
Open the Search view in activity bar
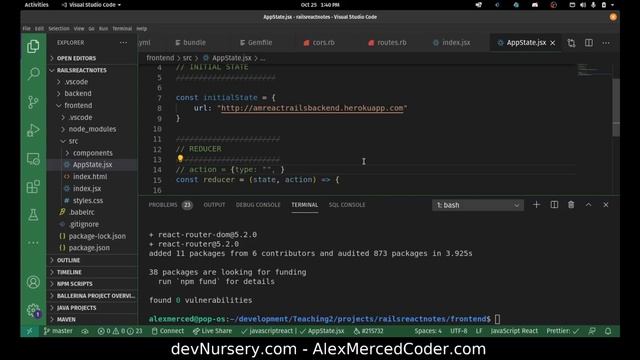click(33, 74)
